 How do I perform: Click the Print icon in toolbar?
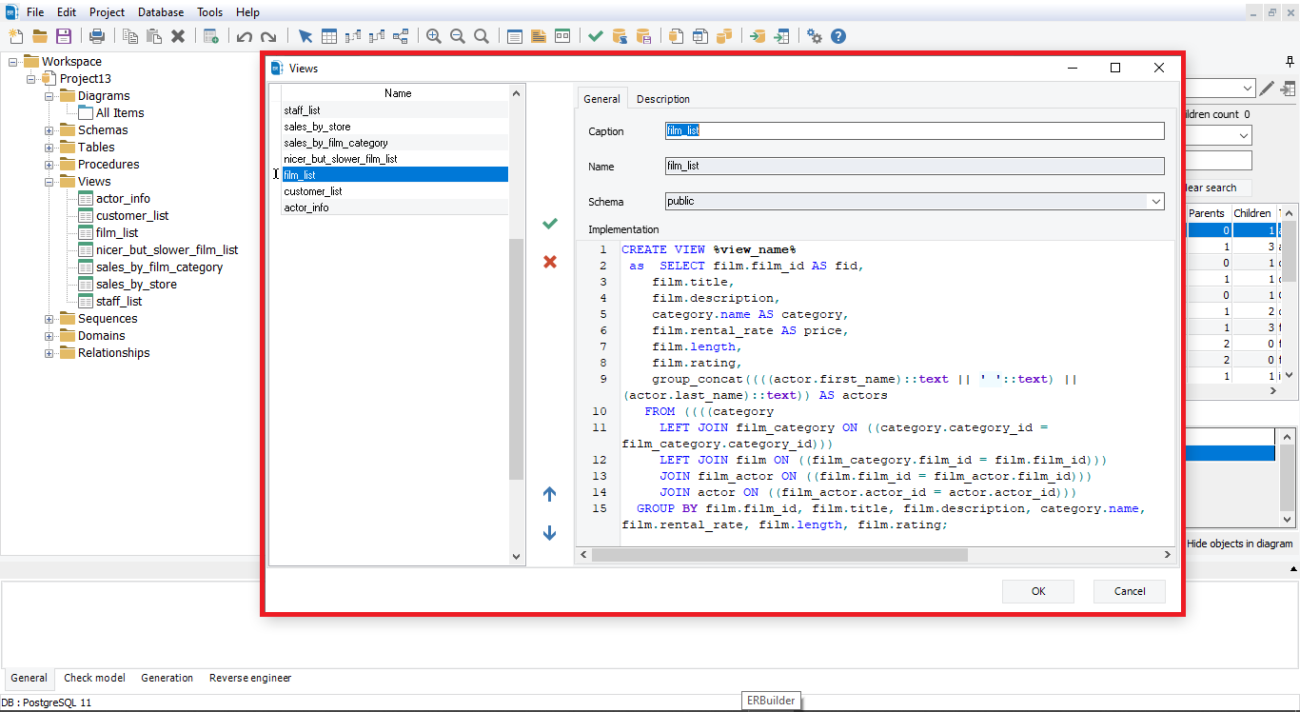click(x=97, y=36)
